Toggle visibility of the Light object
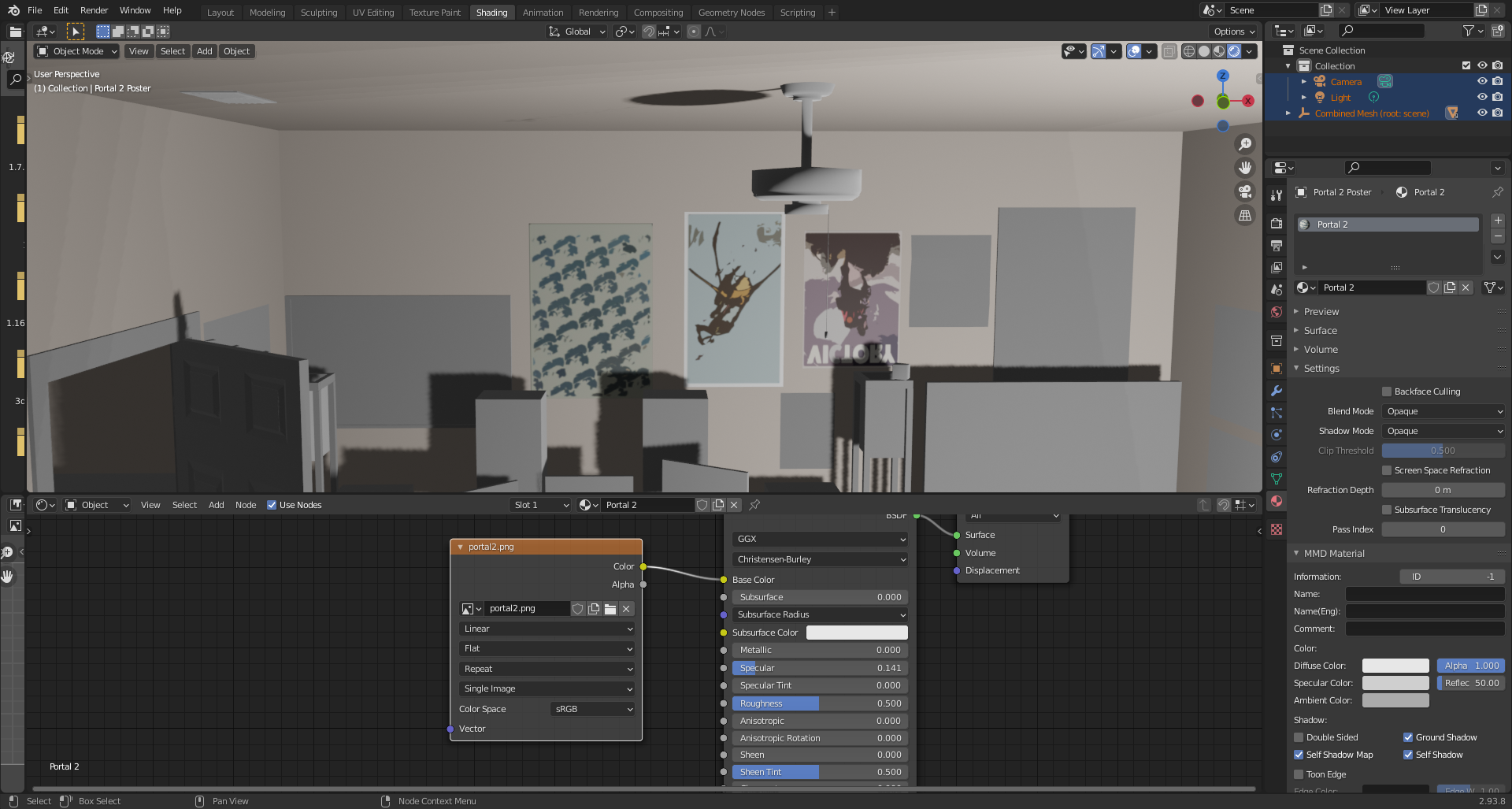This screenshot has height=809, width=1512. click(1481, 97)
